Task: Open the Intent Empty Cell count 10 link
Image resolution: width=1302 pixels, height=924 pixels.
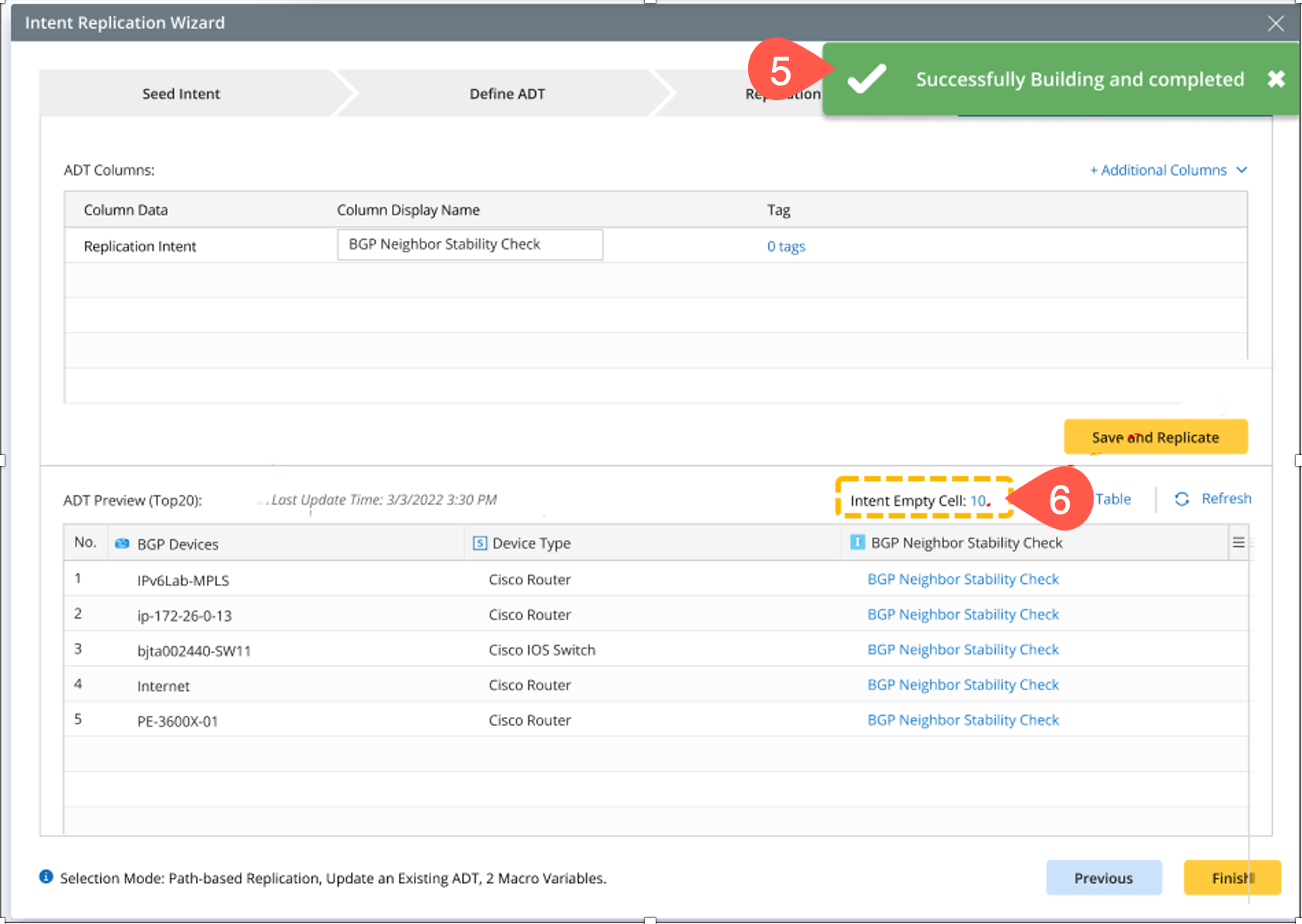Action: click(977, 501)
